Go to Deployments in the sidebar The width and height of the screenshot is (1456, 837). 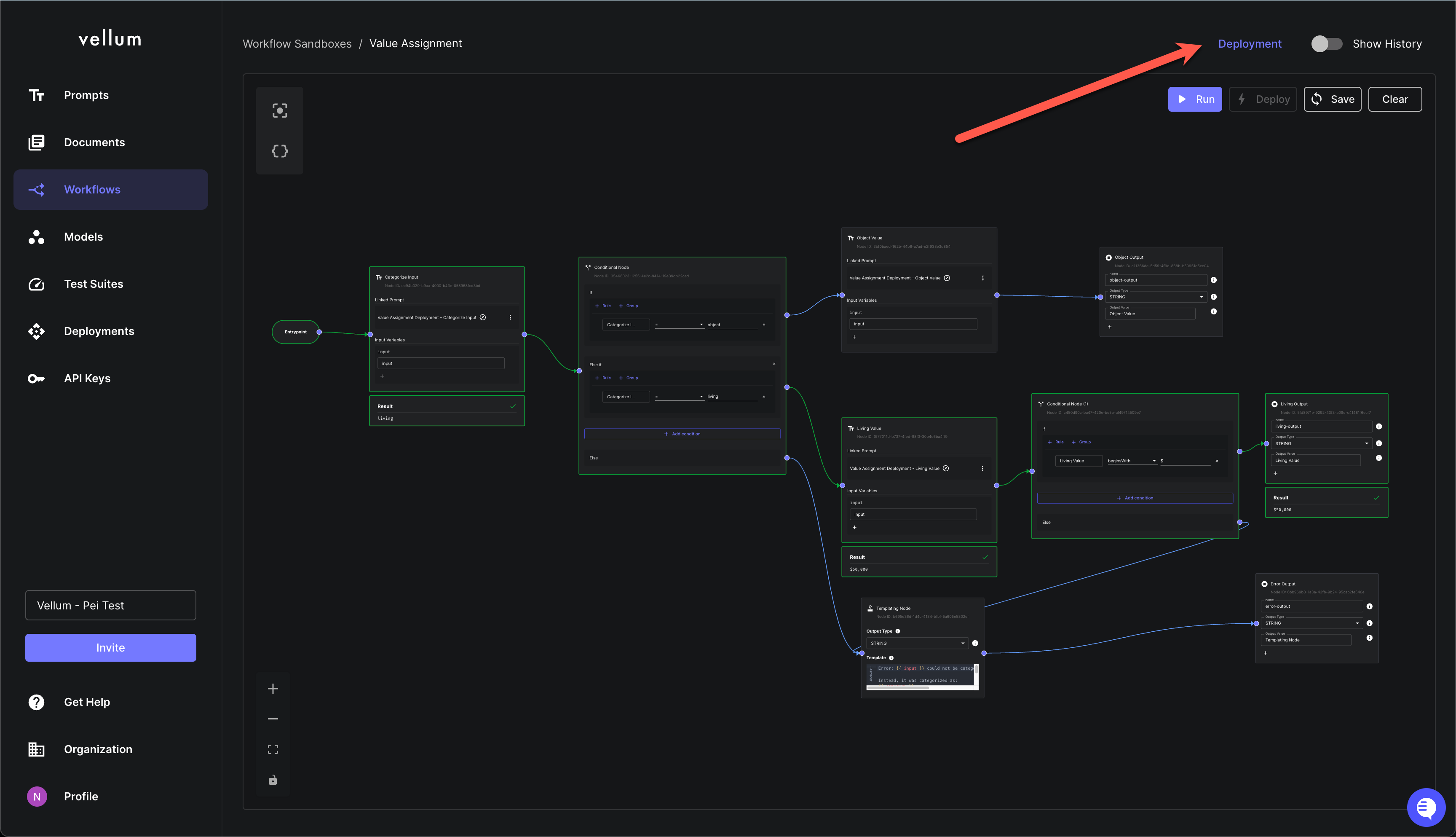(99, 331)
